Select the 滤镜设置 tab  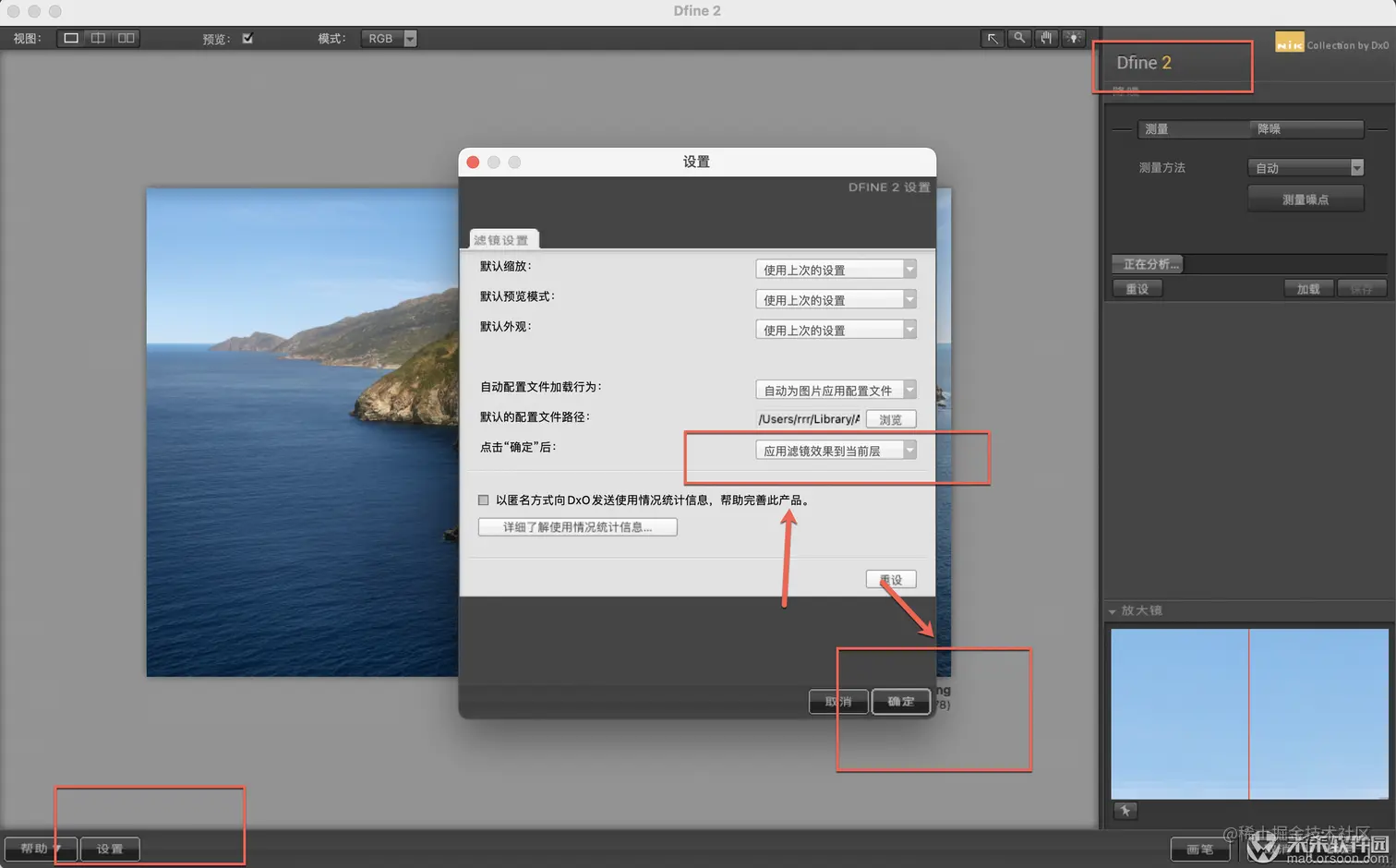[502, 240]
